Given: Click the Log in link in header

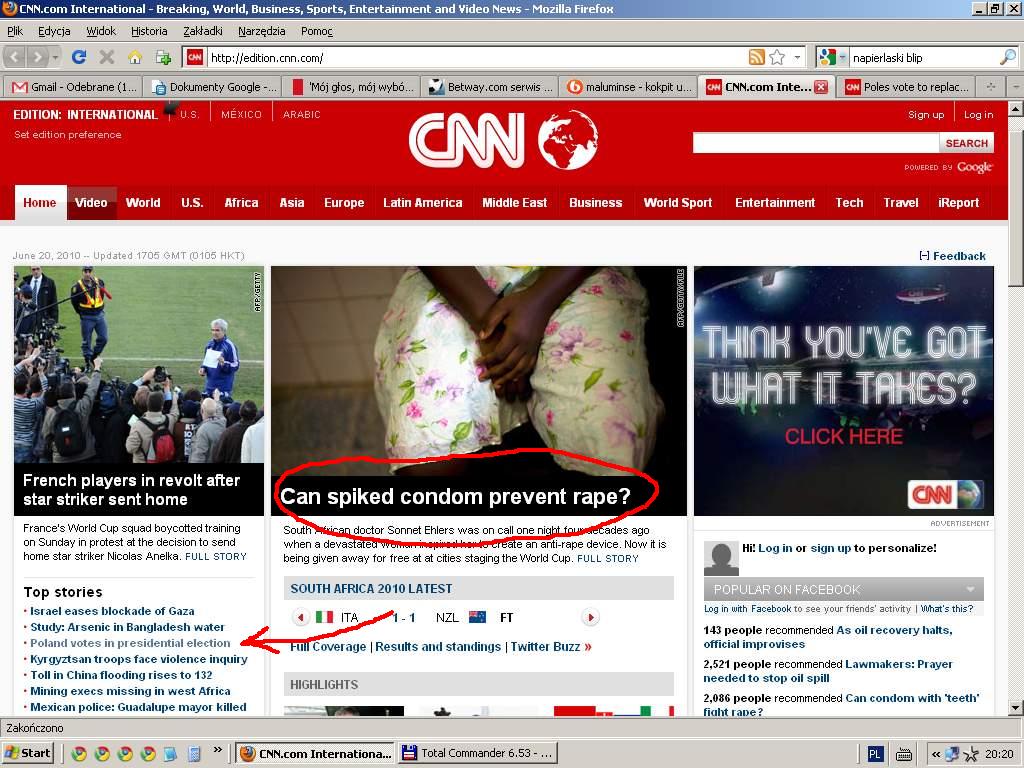Looking at the screenshot, I should [x=978, y=114].
